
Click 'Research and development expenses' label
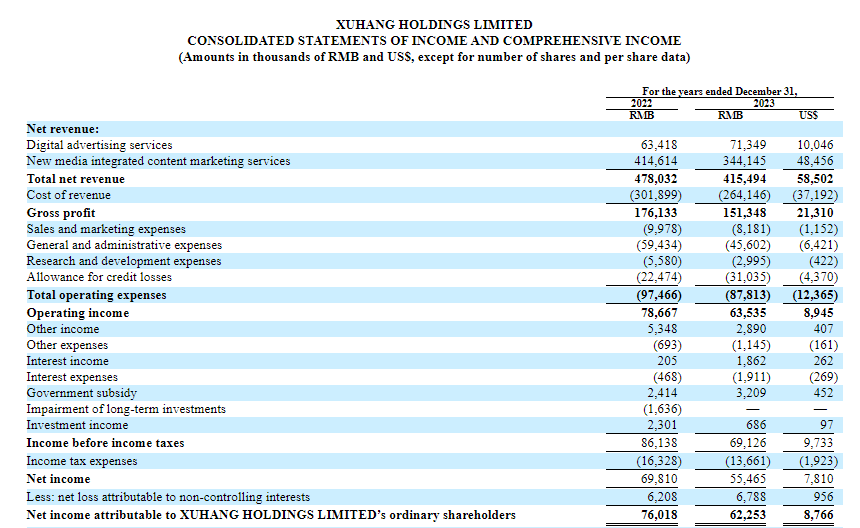124,261
